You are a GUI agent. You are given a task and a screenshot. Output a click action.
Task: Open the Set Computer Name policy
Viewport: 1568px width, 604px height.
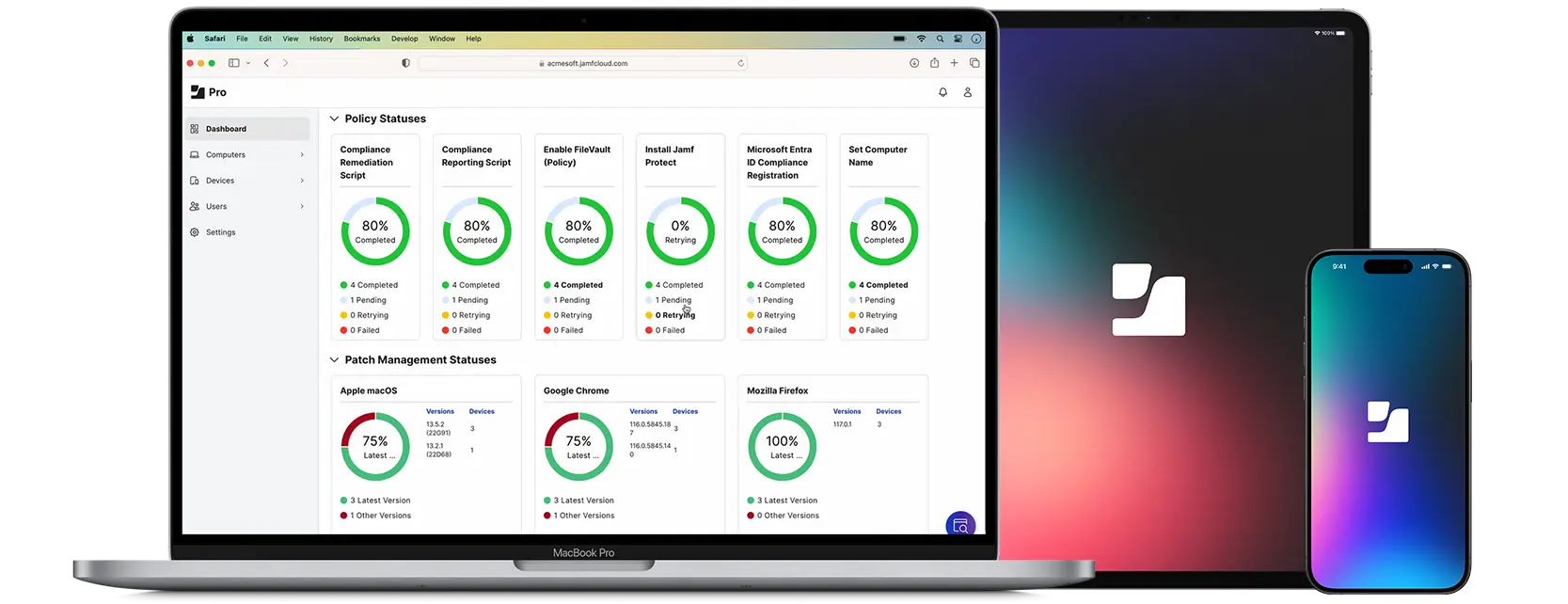click(x=878, y=156)
